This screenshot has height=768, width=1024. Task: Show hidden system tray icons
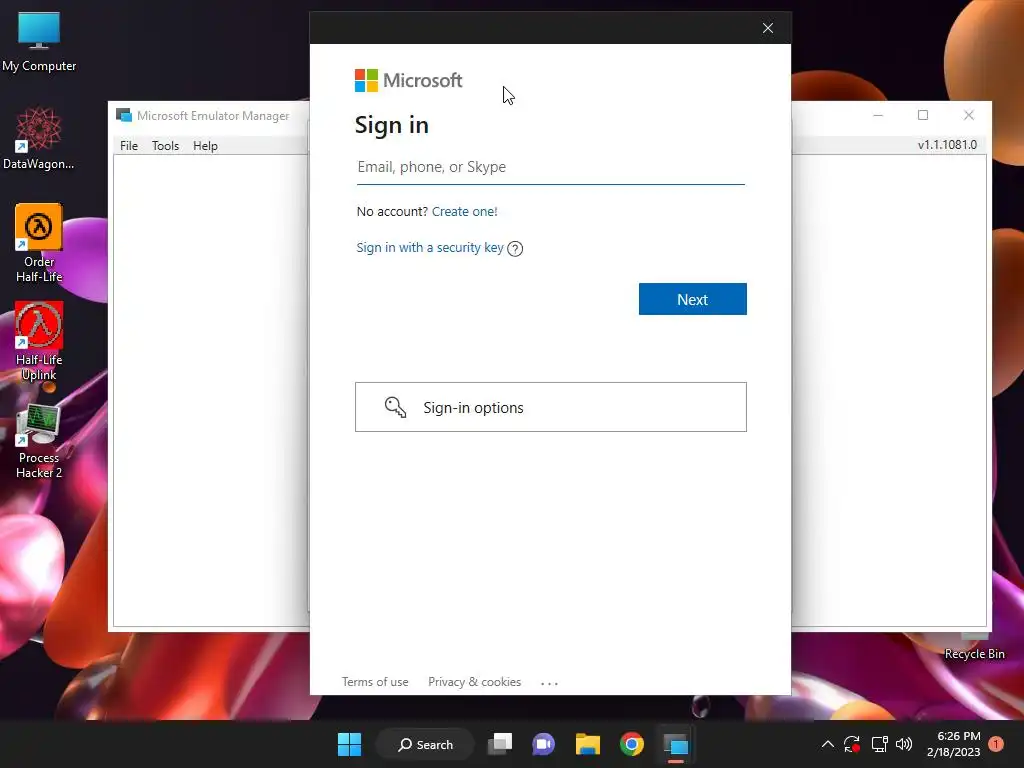(x=827, y=744)
